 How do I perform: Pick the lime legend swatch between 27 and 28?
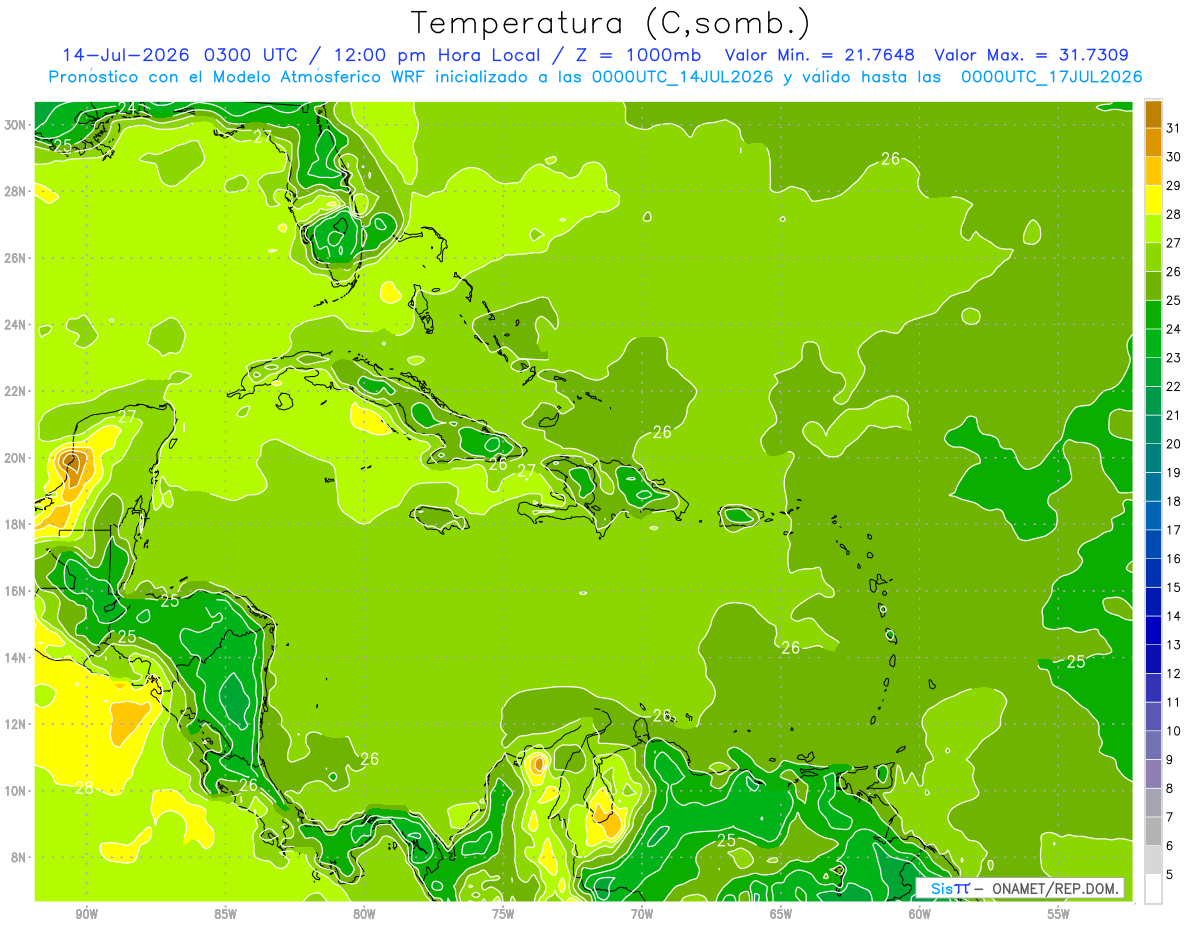coord(1153,229)
